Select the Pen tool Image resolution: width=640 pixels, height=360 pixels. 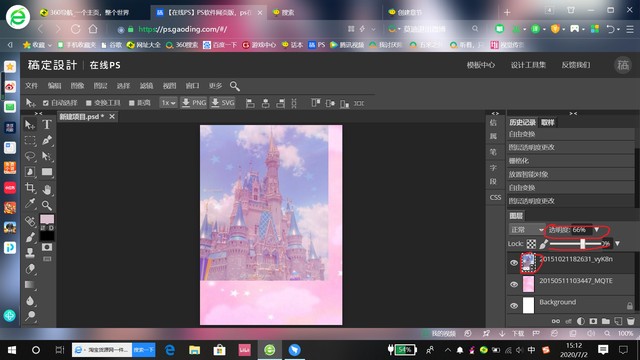47,140
